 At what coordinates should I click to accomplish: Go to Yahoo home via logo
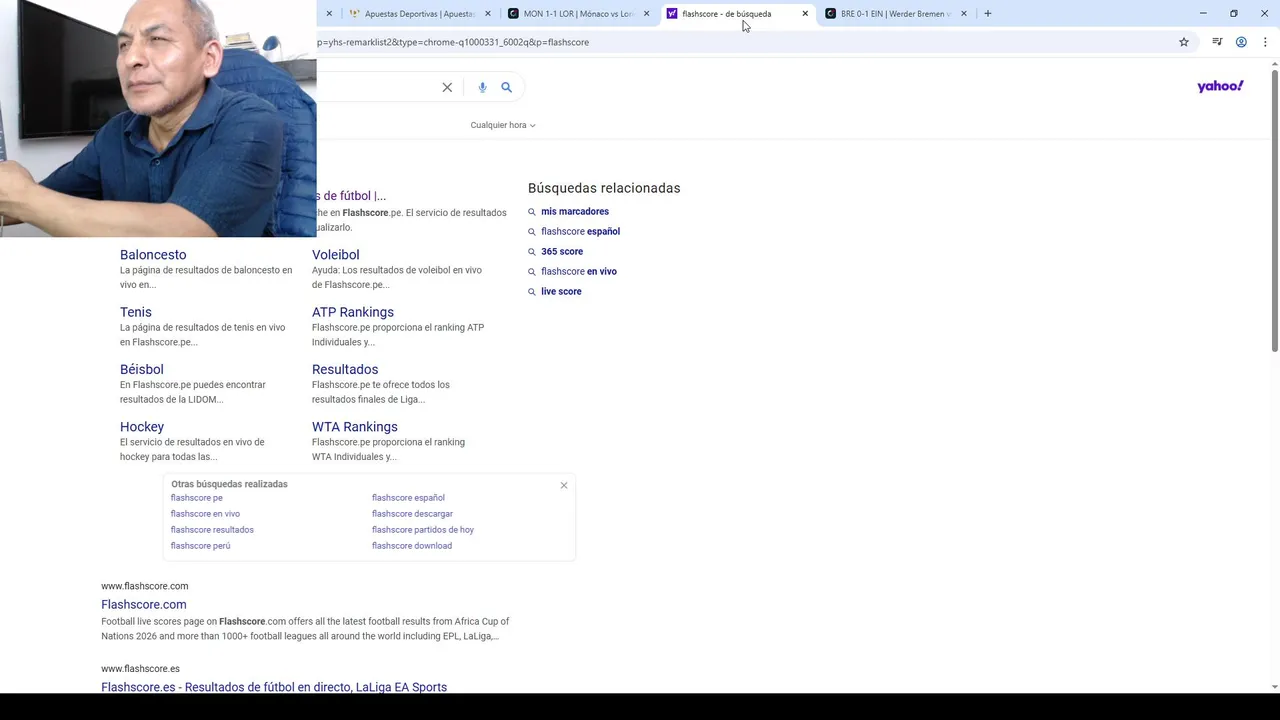pos(1220,86)
